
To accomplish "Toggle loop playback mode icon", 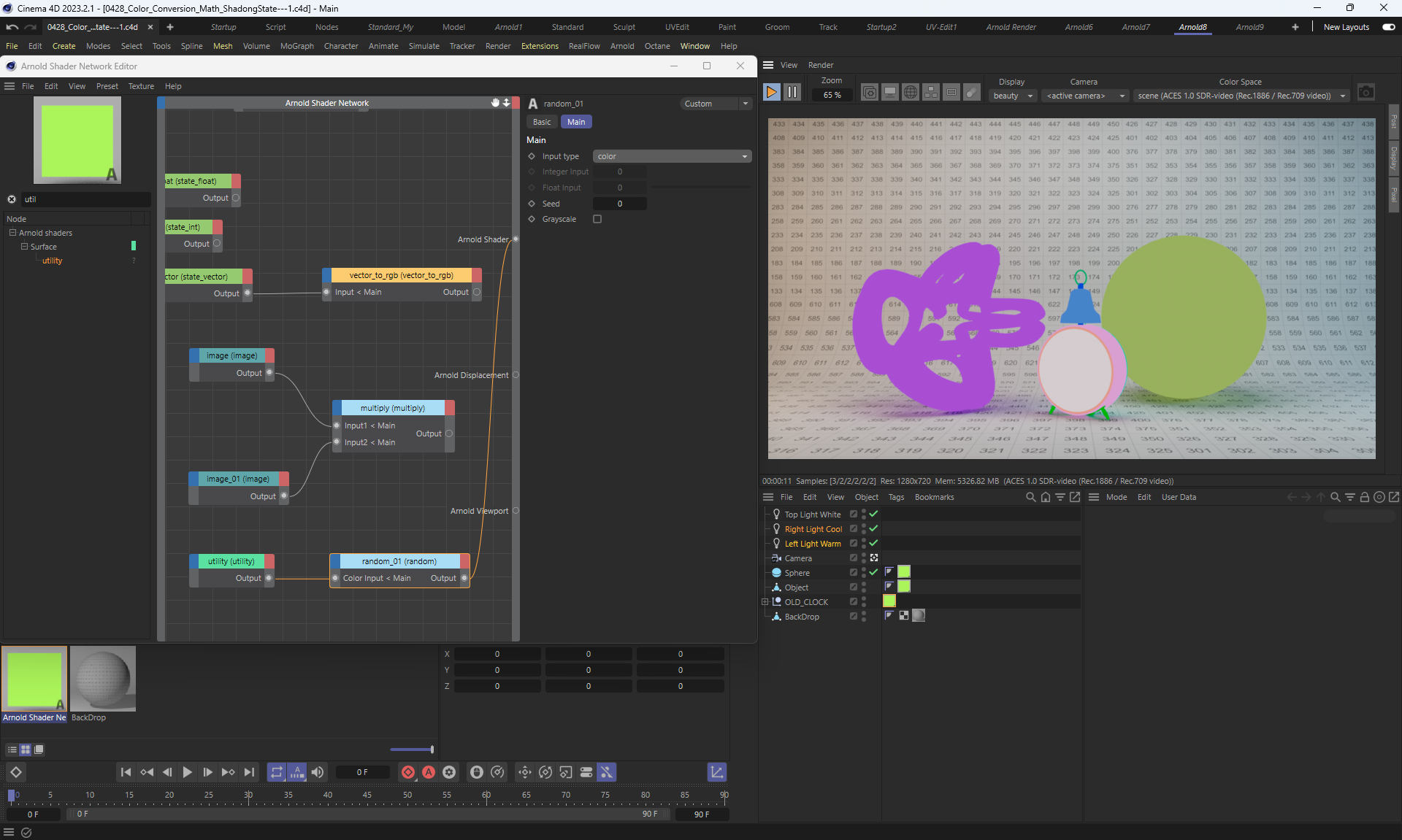I will pos(276,772).
